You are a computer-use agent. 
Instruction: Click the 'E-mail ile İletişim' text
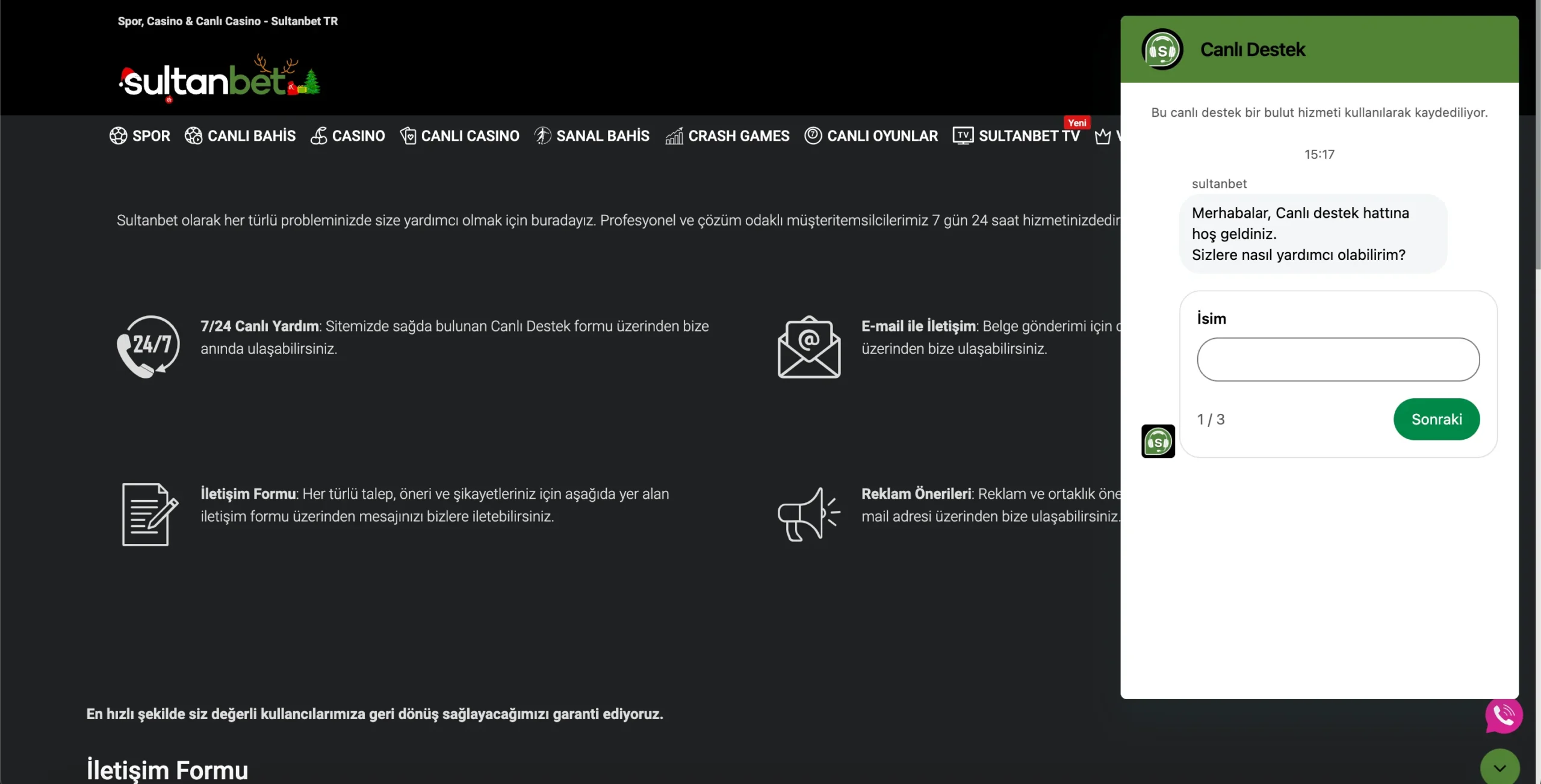click(x=919, y=326)
